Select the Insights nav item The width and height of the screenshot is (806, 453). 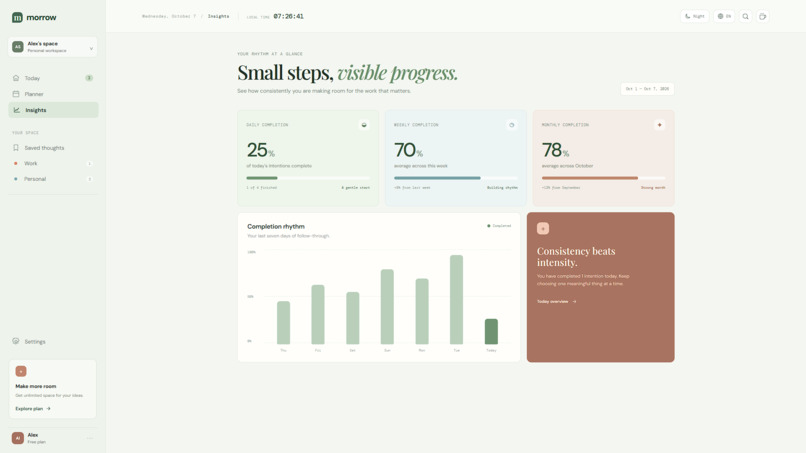click(x=53, y=110)
